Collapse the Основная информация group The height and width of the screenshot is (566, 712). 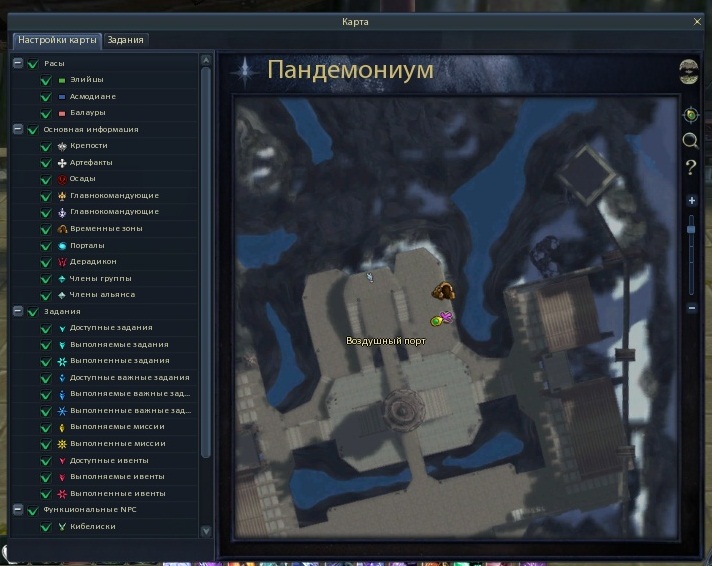pos(18,129)
